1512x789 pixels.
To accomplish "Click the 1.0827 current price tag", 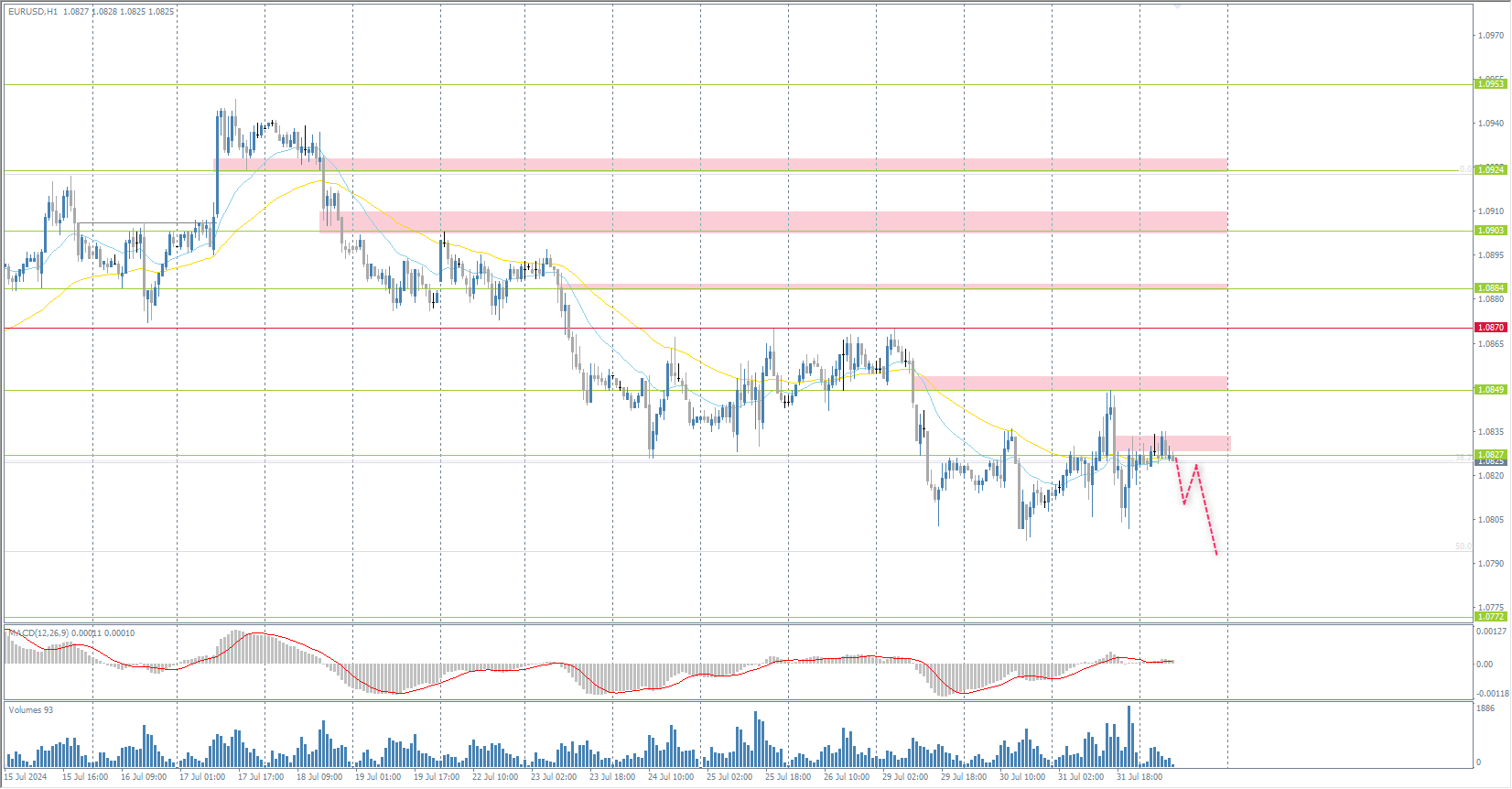I will (1490, 455).
